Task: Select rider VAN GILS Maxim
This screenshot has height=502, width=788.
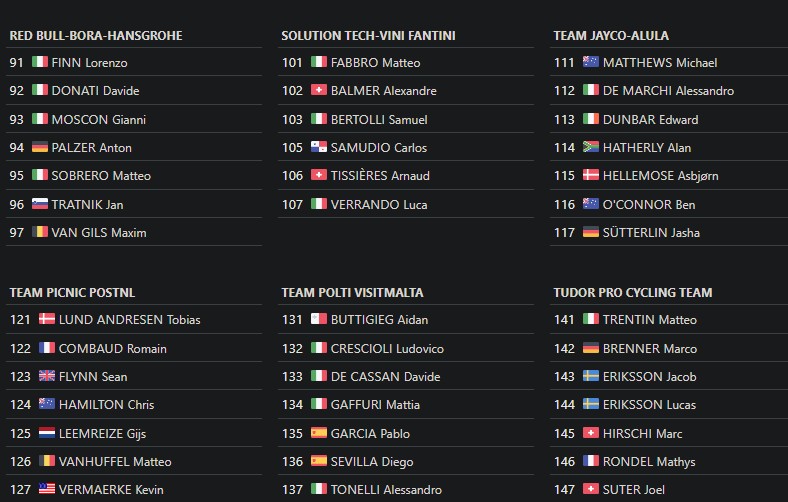Action: point(99,233)
